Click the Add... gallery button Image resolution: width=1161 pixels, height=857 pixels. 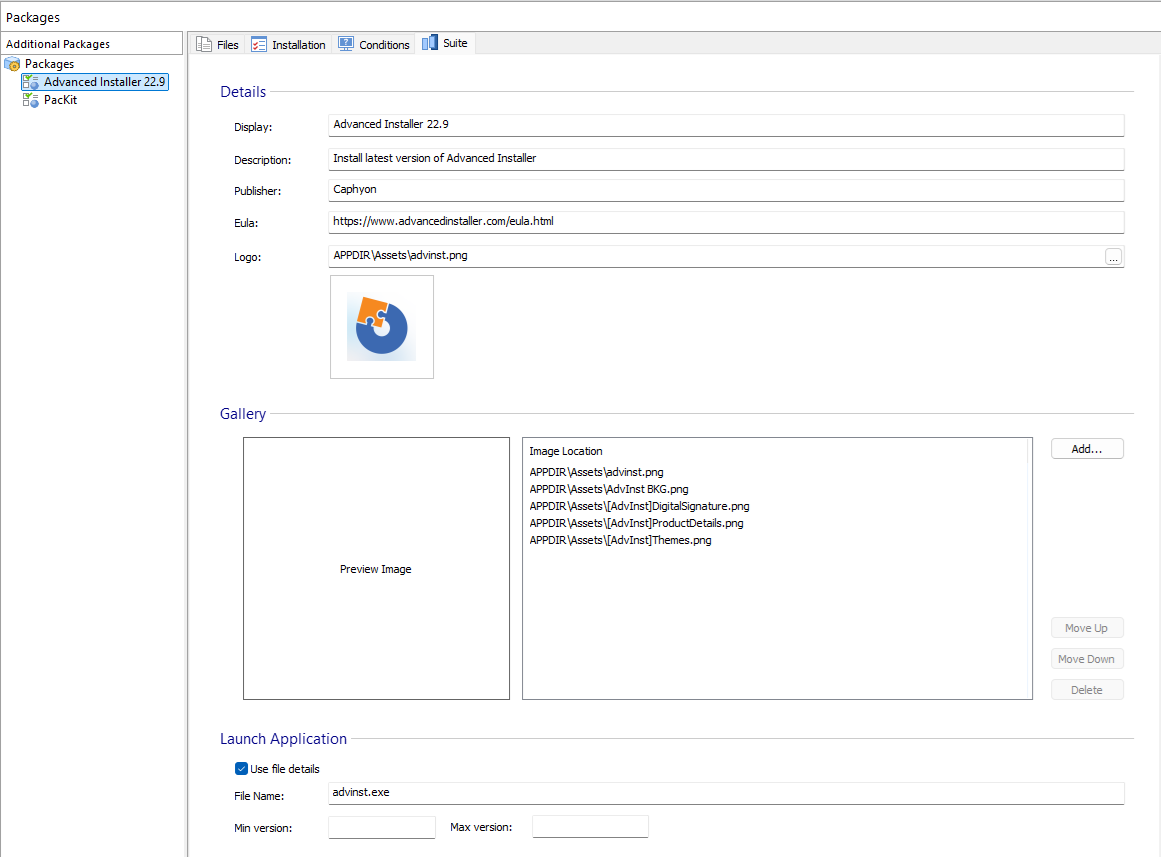[x=1087, y=449]
